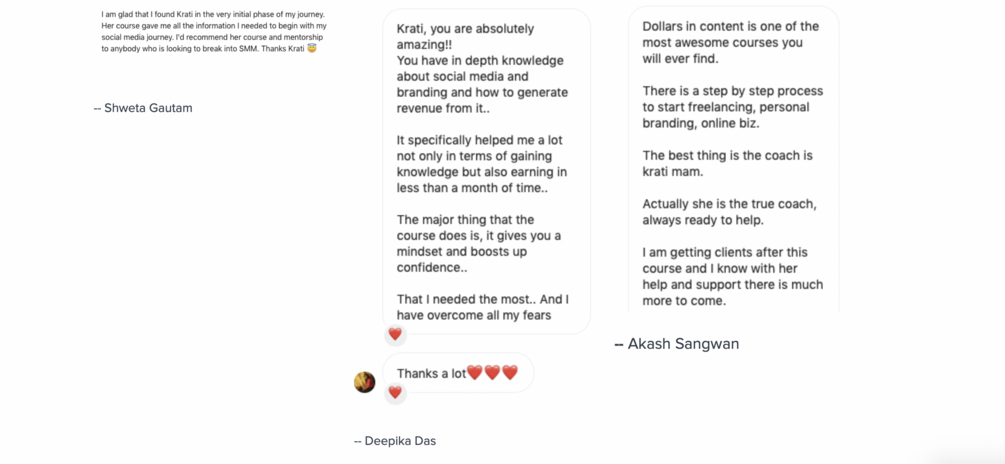Click the last red heart emoji in 'Thanks a lot'
This screenshot has width=1005, height=464.
[x=510, y=372]
